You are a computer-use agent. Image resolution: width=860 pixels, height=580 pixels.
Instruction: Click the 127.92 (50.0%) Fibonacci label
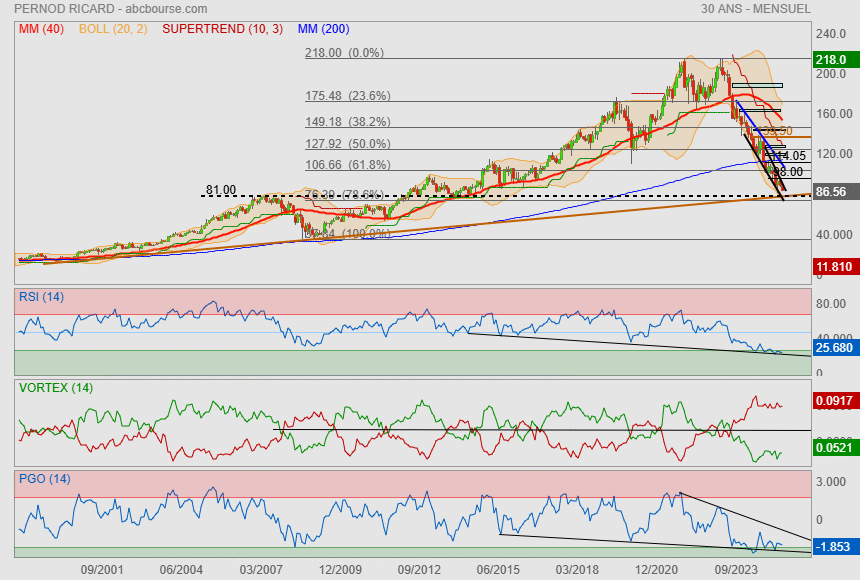(x=348, y=144)
